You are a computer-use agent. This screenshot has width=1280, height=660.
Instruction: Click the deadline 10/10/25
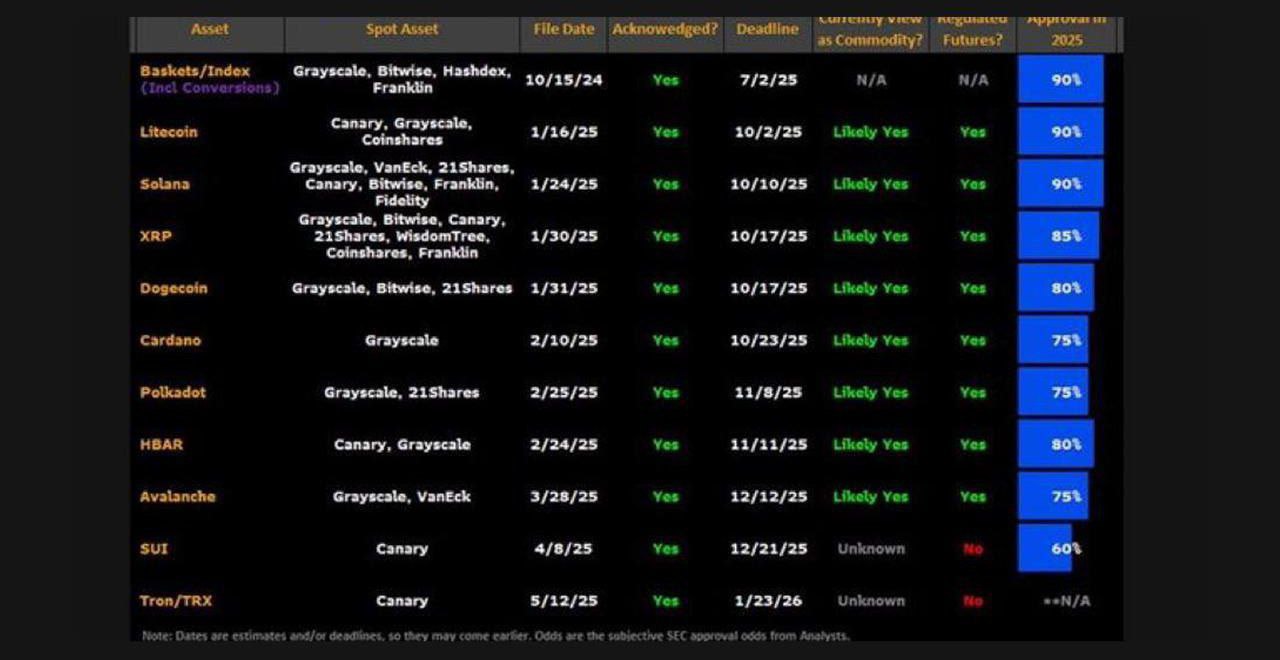[x=768, y=184]
